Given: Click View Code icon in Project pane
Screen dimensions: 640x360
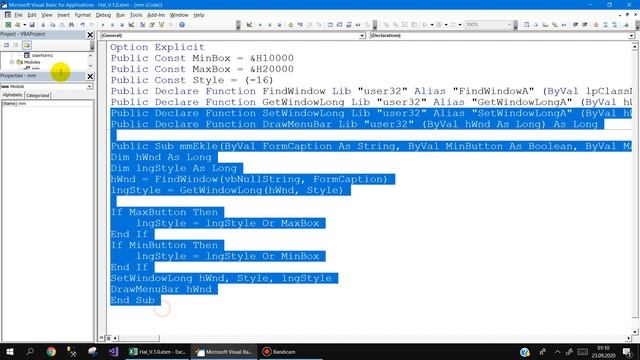Looking at the screenshot, I should pos(6,45).
